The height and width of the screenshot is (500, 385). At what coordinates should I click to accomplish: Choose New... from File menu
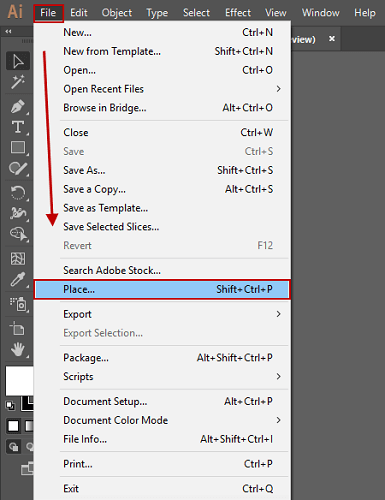[x=162, y=32]
